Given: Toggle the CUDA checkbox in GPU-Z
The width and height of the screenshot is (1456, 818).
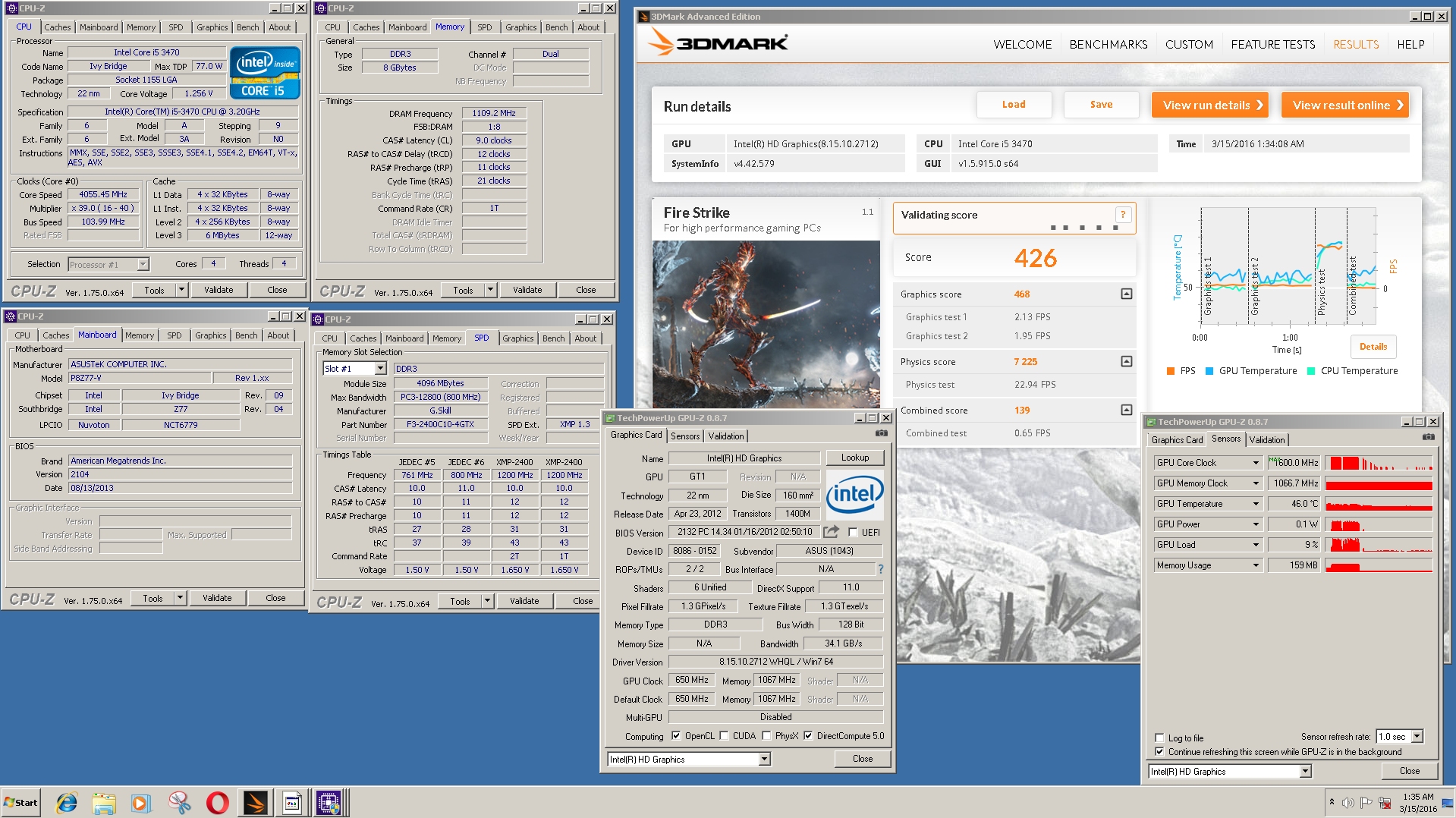Looking at the screenshot, I should pyautogui.click(x=724, y=736).
